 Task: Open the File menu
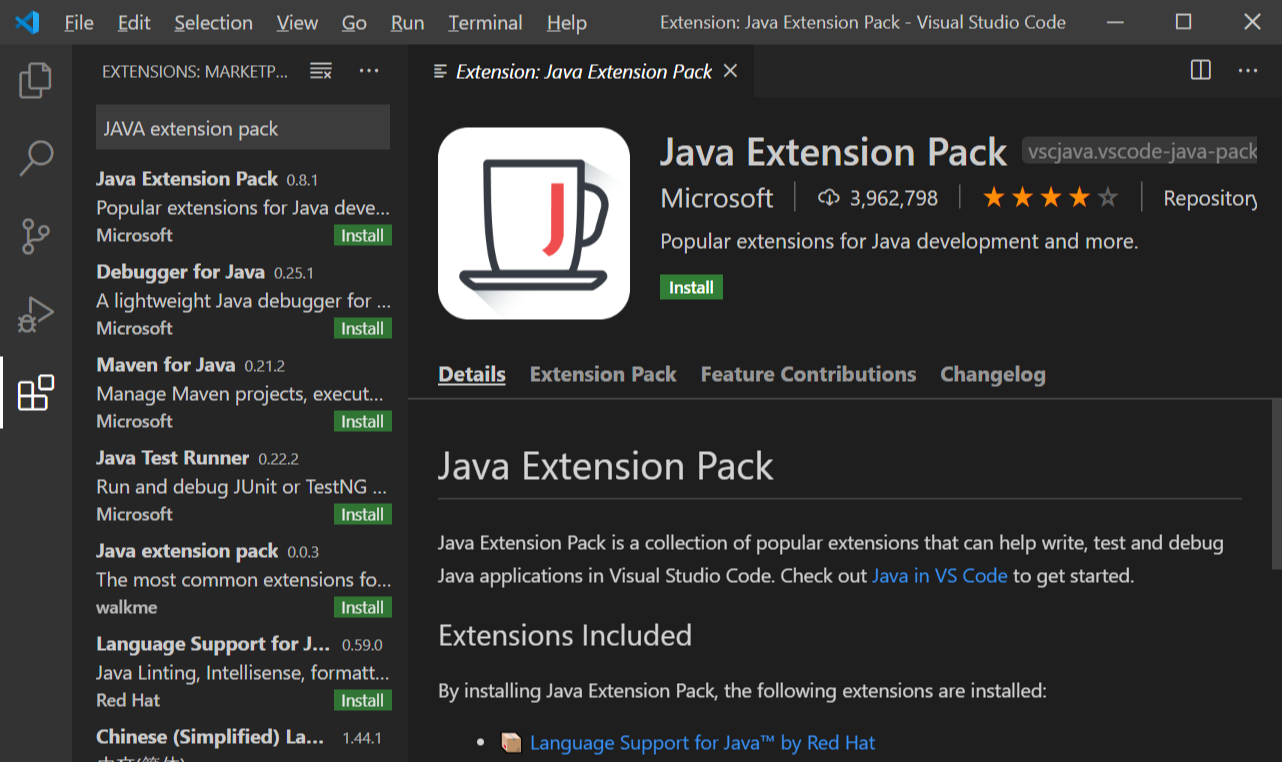(x=79, y=22)
